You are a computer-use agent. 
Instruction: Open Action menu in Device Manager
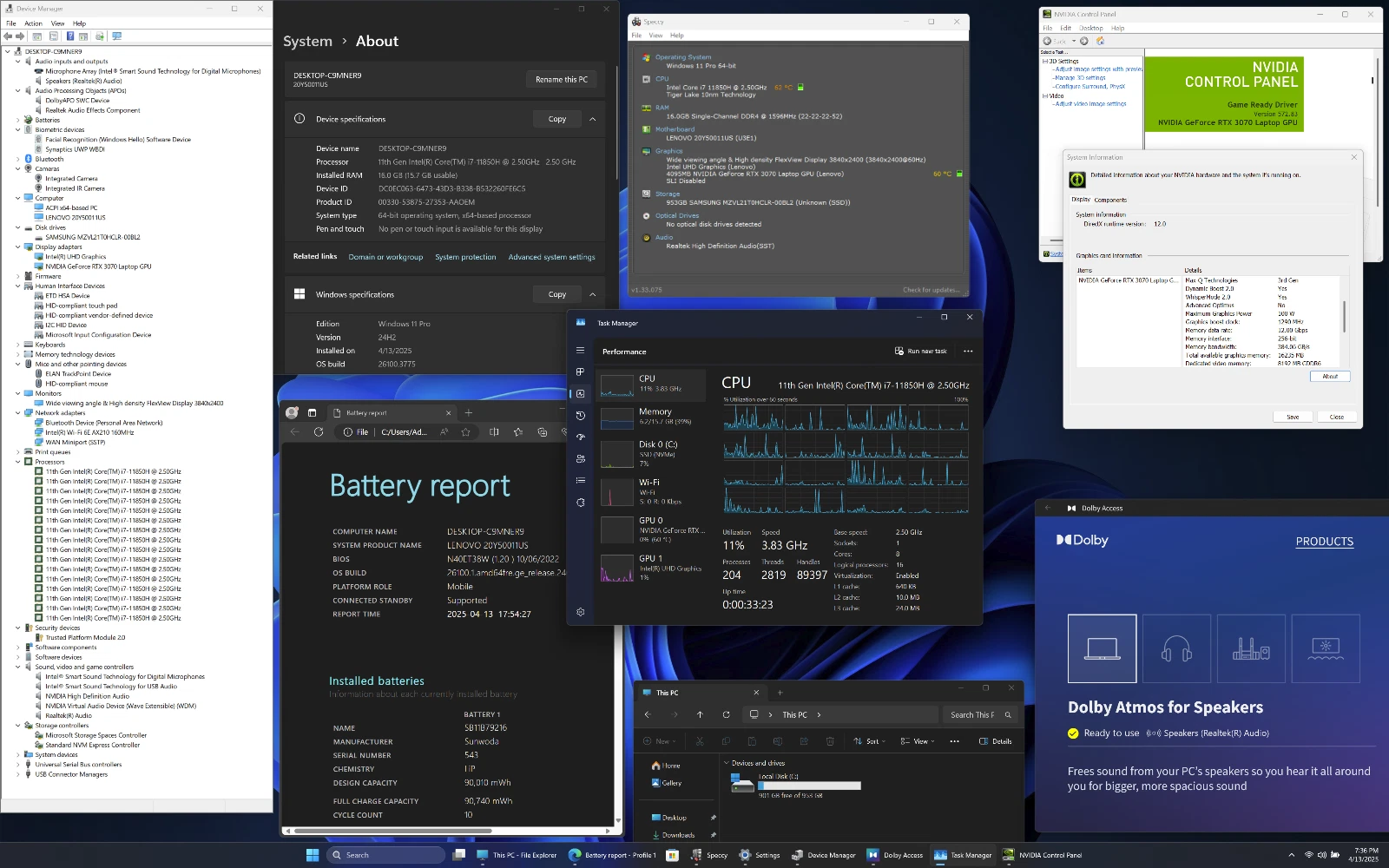click(34, 23)
